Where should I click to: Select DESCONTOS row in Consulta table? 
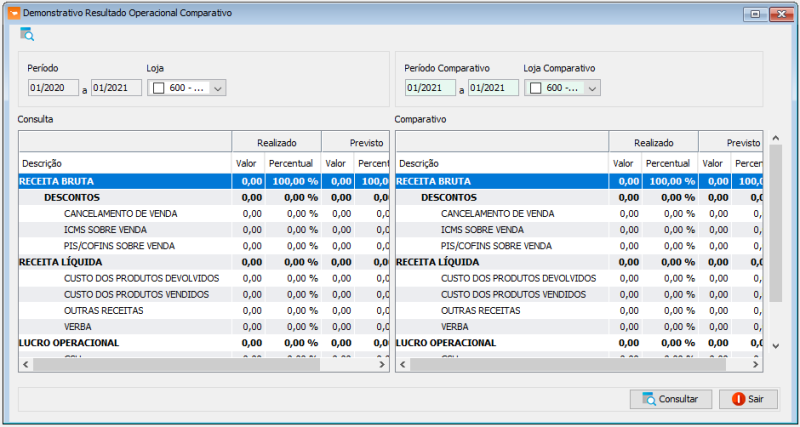pyautogui.click(x=204, y=197)
